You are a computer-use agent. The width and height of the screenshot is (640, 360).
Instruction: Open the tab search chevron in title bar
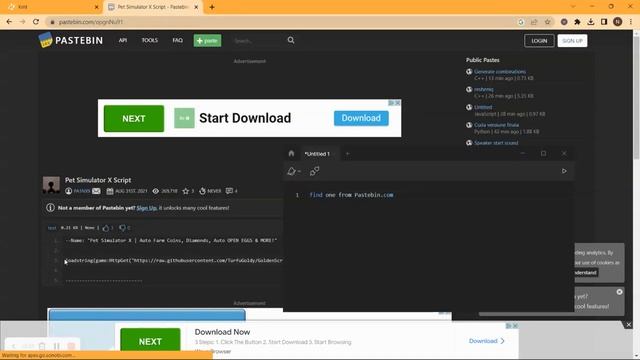pos(573,7)
